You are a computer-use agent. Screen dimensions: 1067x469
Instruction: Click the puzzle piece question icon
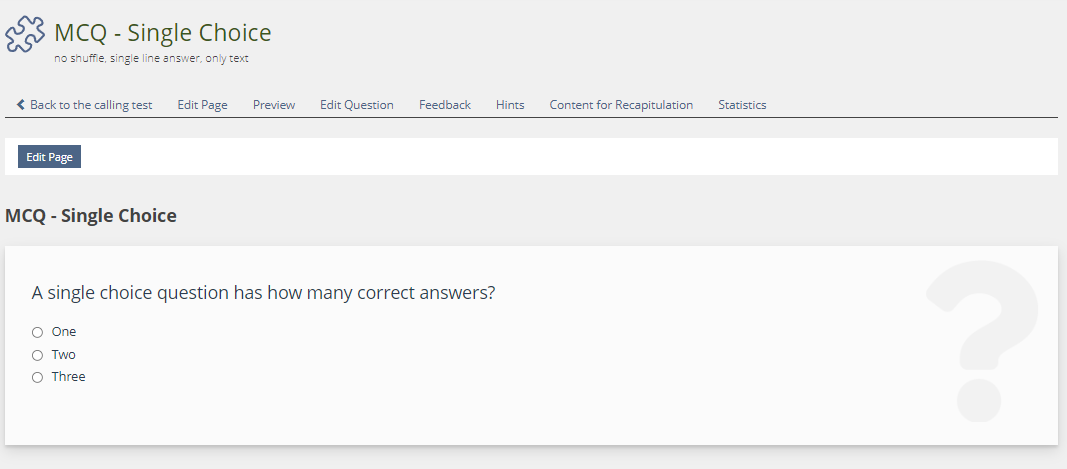coord(25,32)
